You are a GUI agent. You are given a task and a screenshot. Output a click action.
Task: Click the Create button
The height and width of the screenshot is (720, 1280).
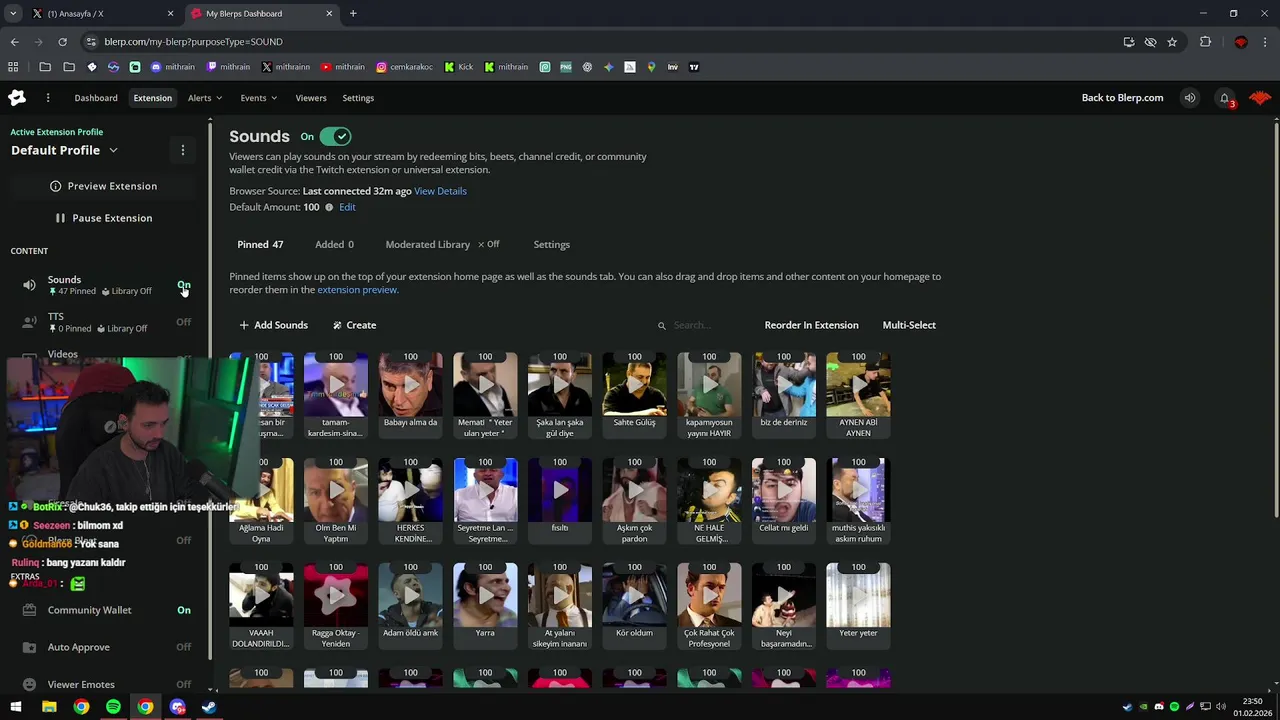coord(354,325)
